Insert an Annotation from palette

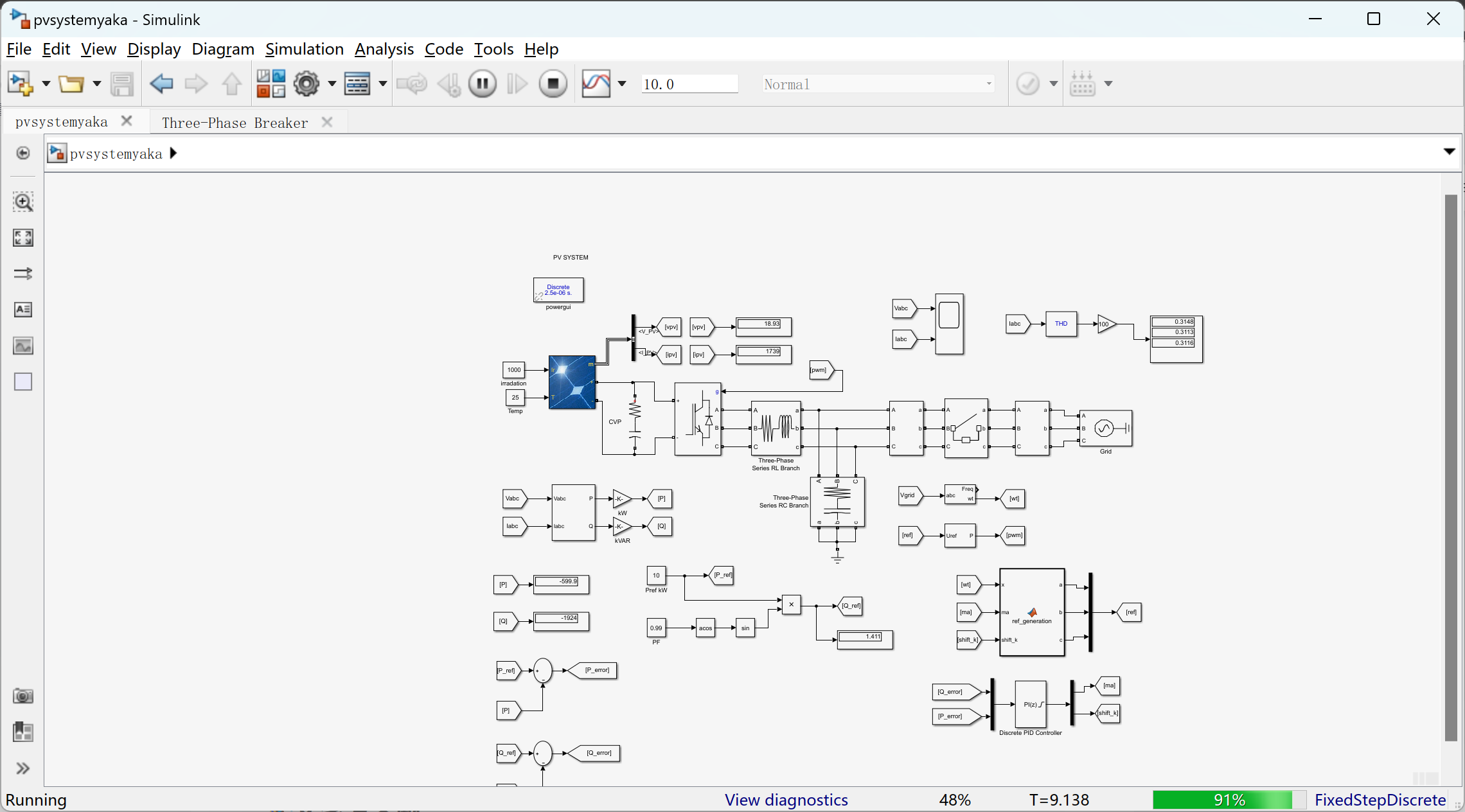[23, 310]
